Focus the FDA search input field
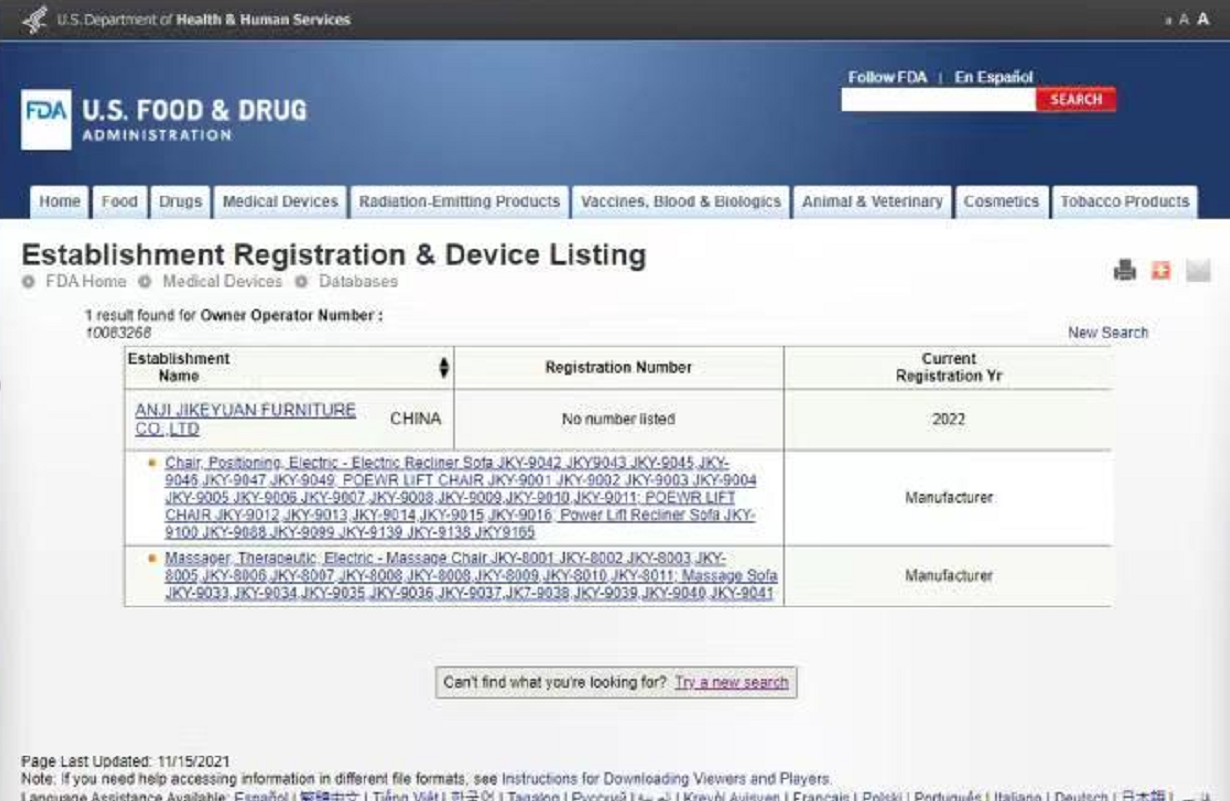1230x801 pixels. click(x=938, y=100)
